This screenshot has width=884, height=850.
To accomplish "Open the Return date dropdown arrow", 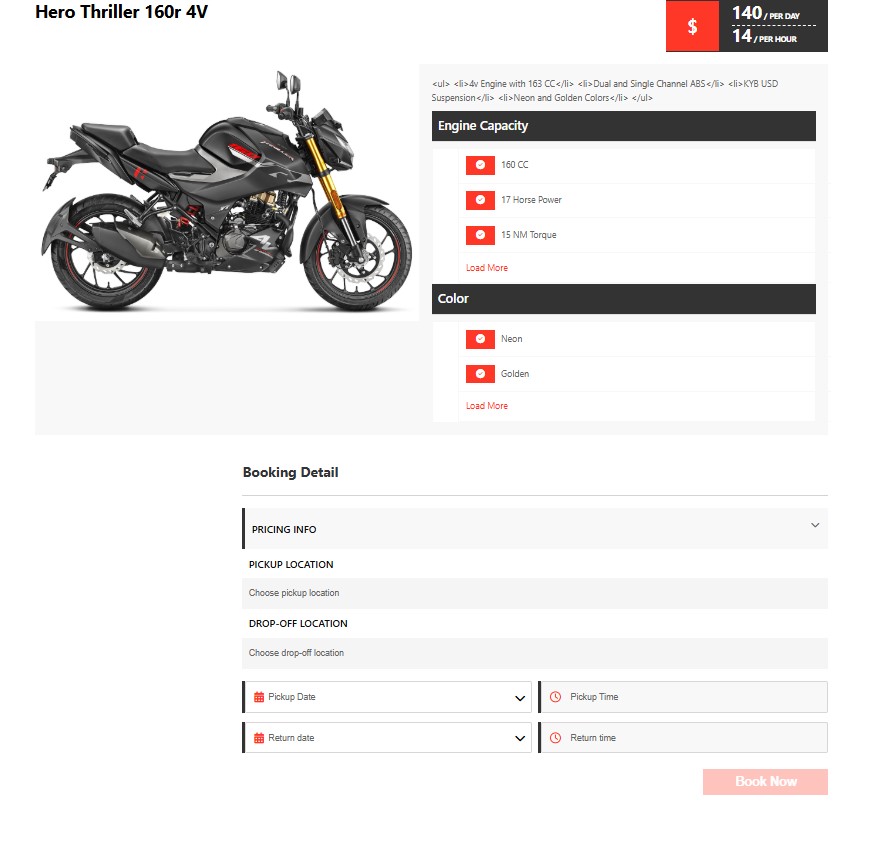I will click(520, 738).
